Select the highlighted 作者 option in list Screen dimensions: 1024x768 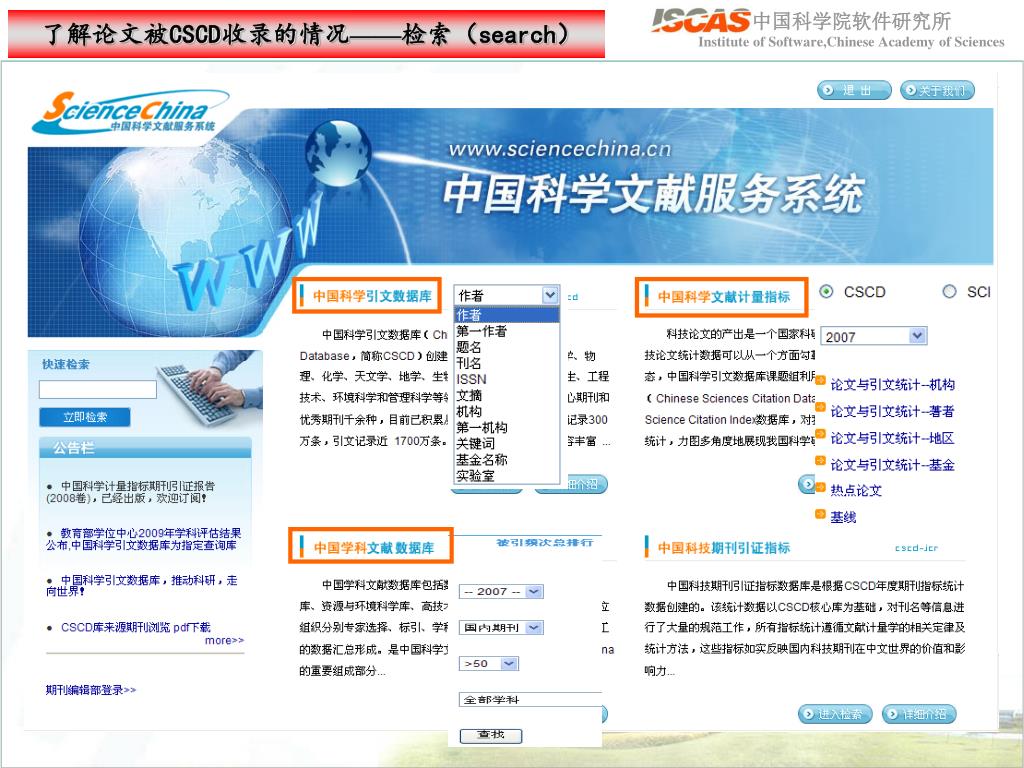click(507, 315)
